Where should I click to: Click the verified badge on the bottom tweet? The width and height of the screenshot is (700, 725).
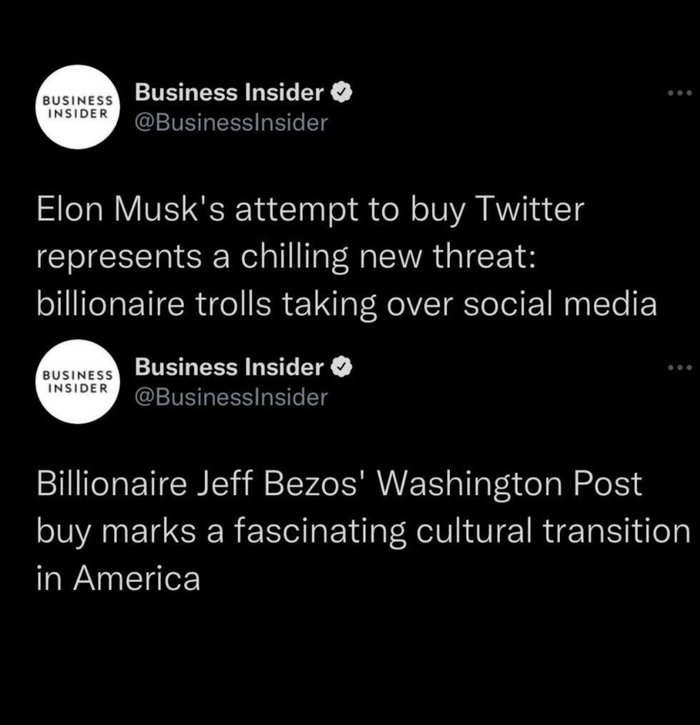(341, 368)
